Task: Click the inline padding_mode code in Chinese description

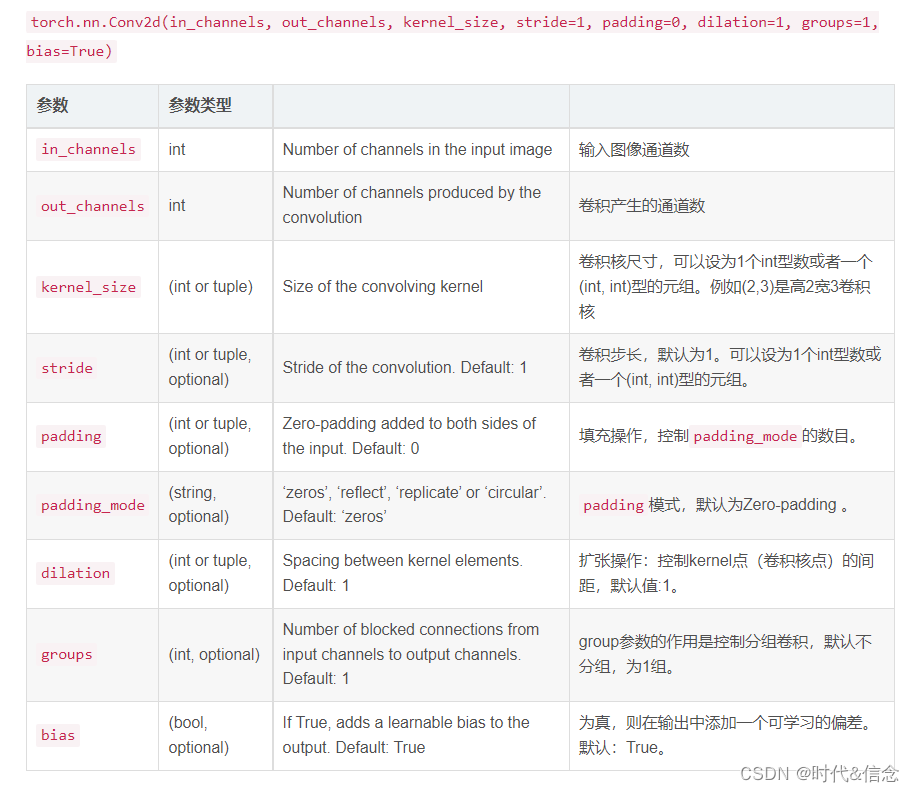Action: pos(745,436)
